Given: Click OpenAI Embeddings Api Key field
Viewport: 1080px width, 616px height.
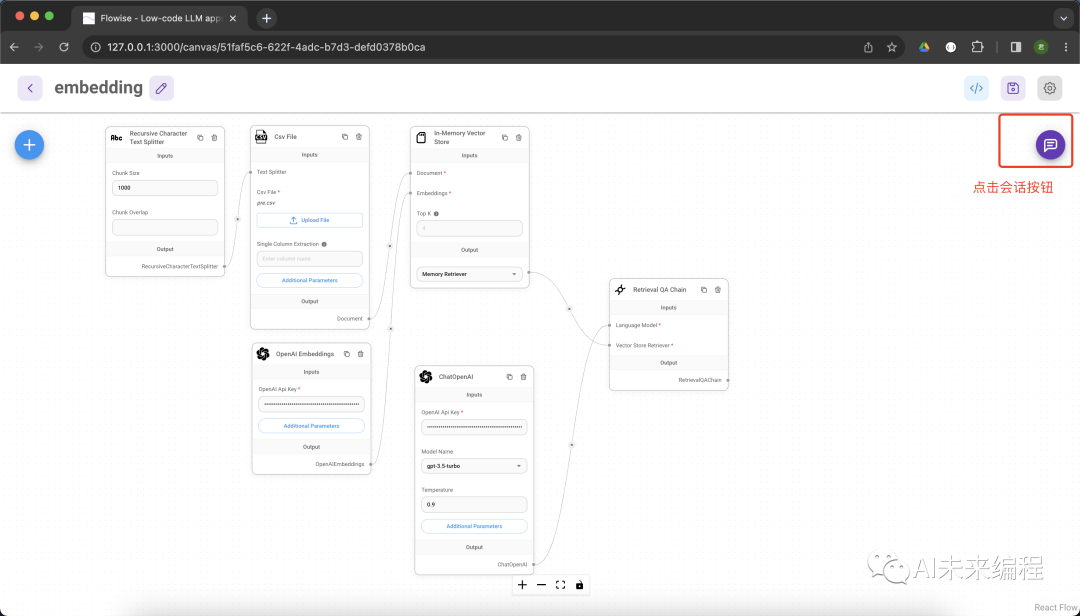Looking at the screenshot, I should point(311,404).
